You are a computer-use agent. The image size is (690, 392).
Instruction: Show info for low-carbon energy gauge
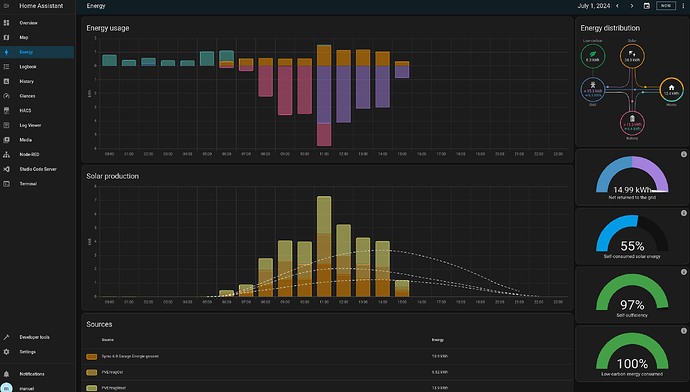[x=683, y=330]
